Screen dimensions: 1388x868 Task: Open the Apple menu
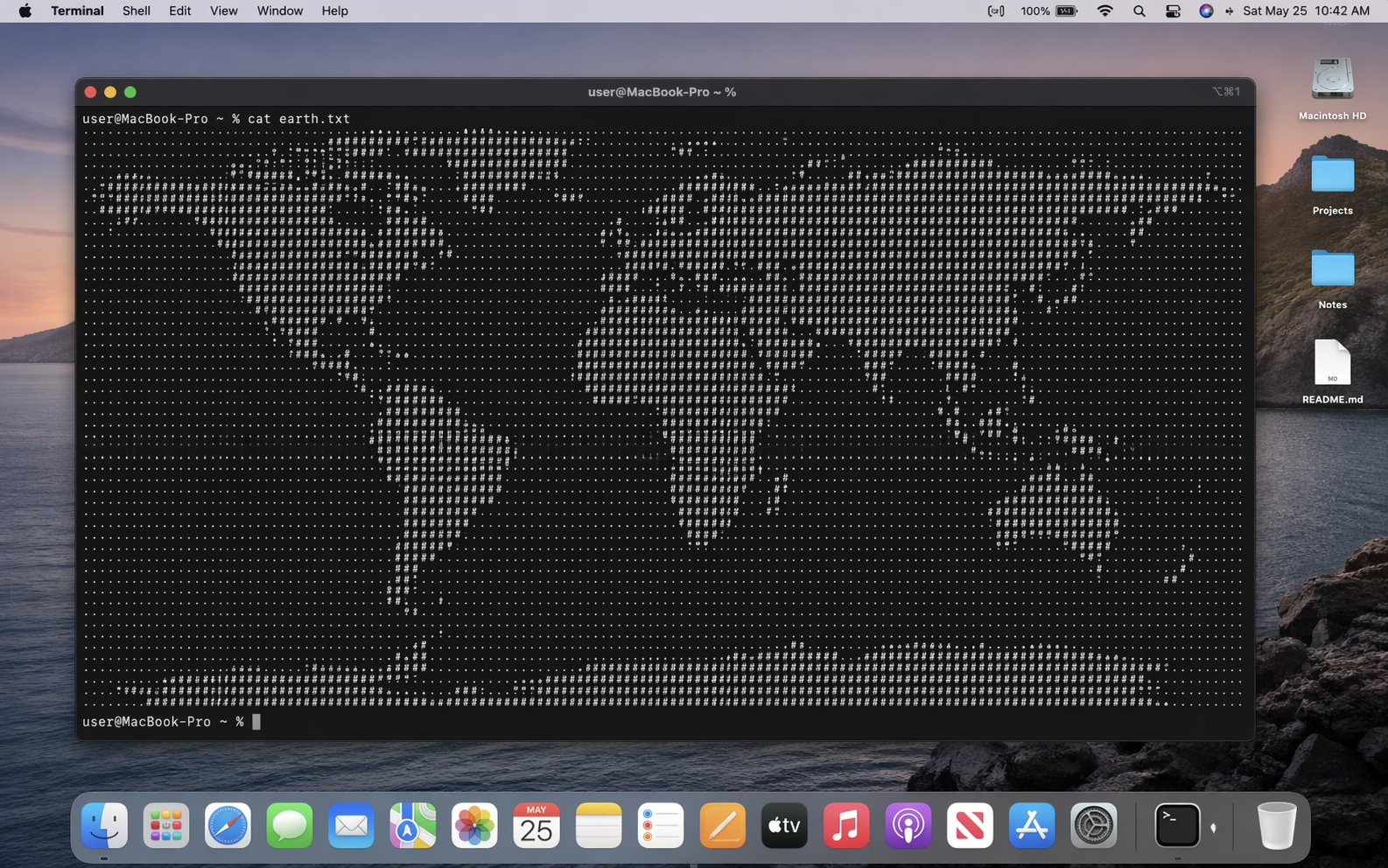pyautogui.click(x=25, y=10)
